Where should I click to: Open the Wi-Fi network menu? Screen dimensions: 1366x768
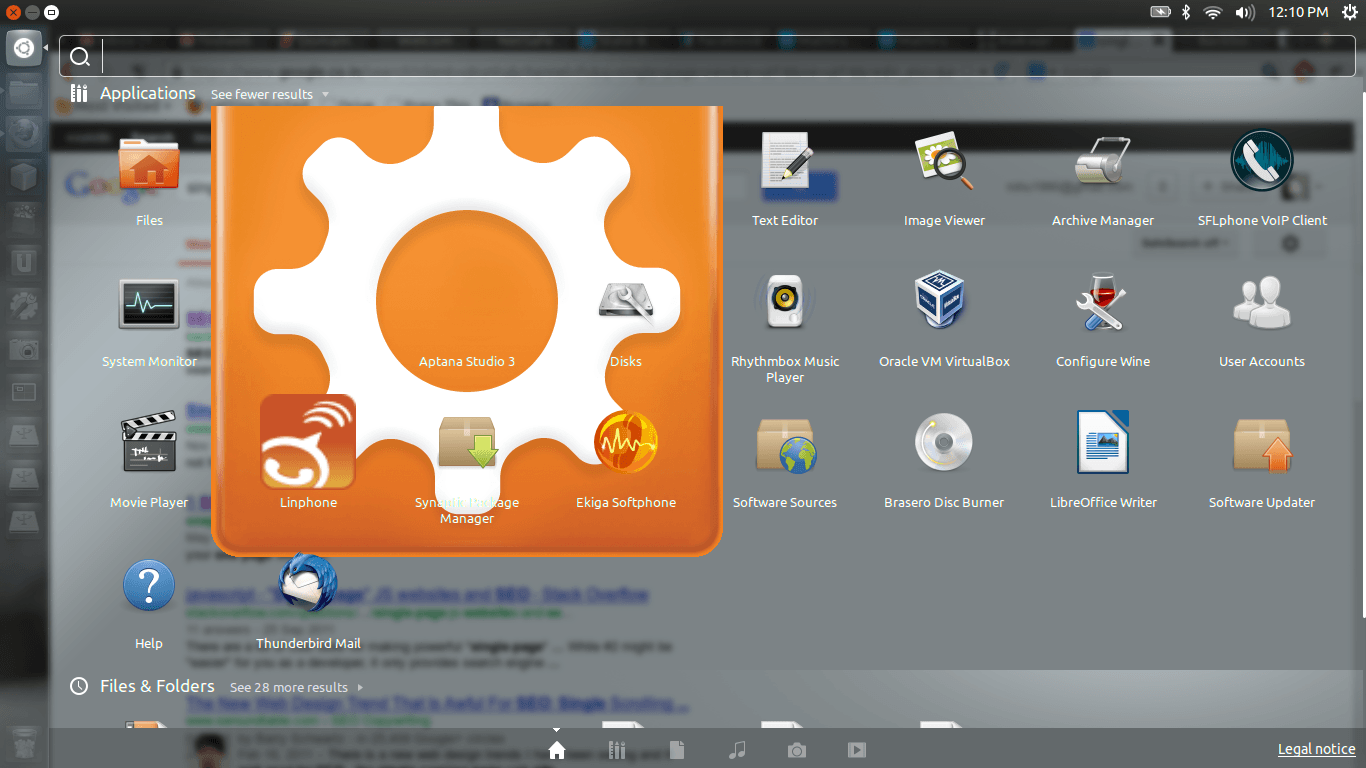coord(1213,12)
